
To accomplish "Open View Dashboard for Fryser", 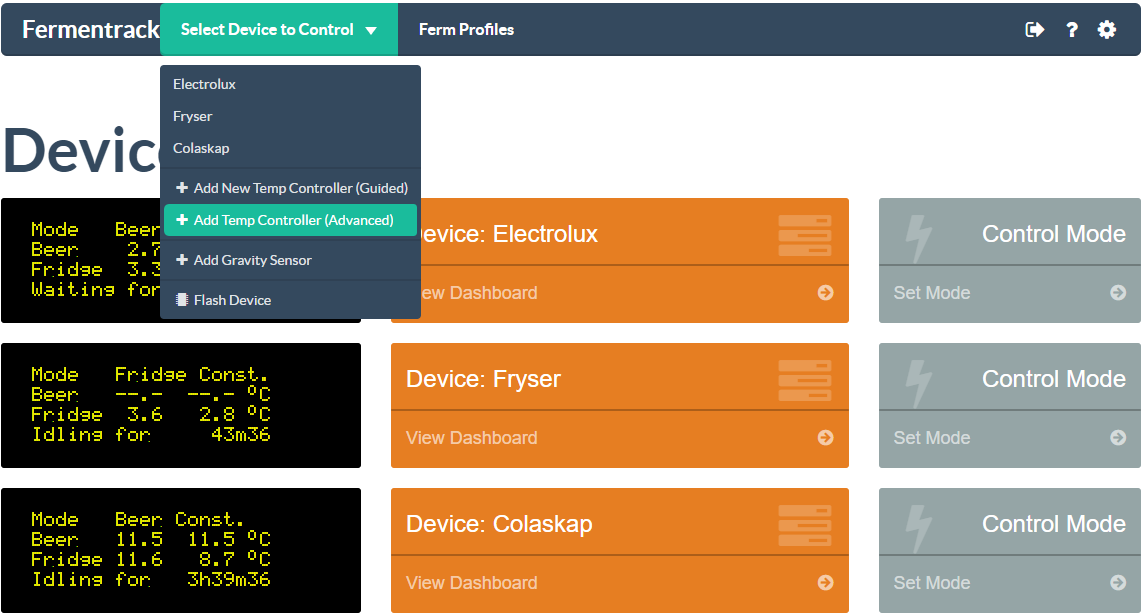I will pyautogui.click(x=620, y=438).
